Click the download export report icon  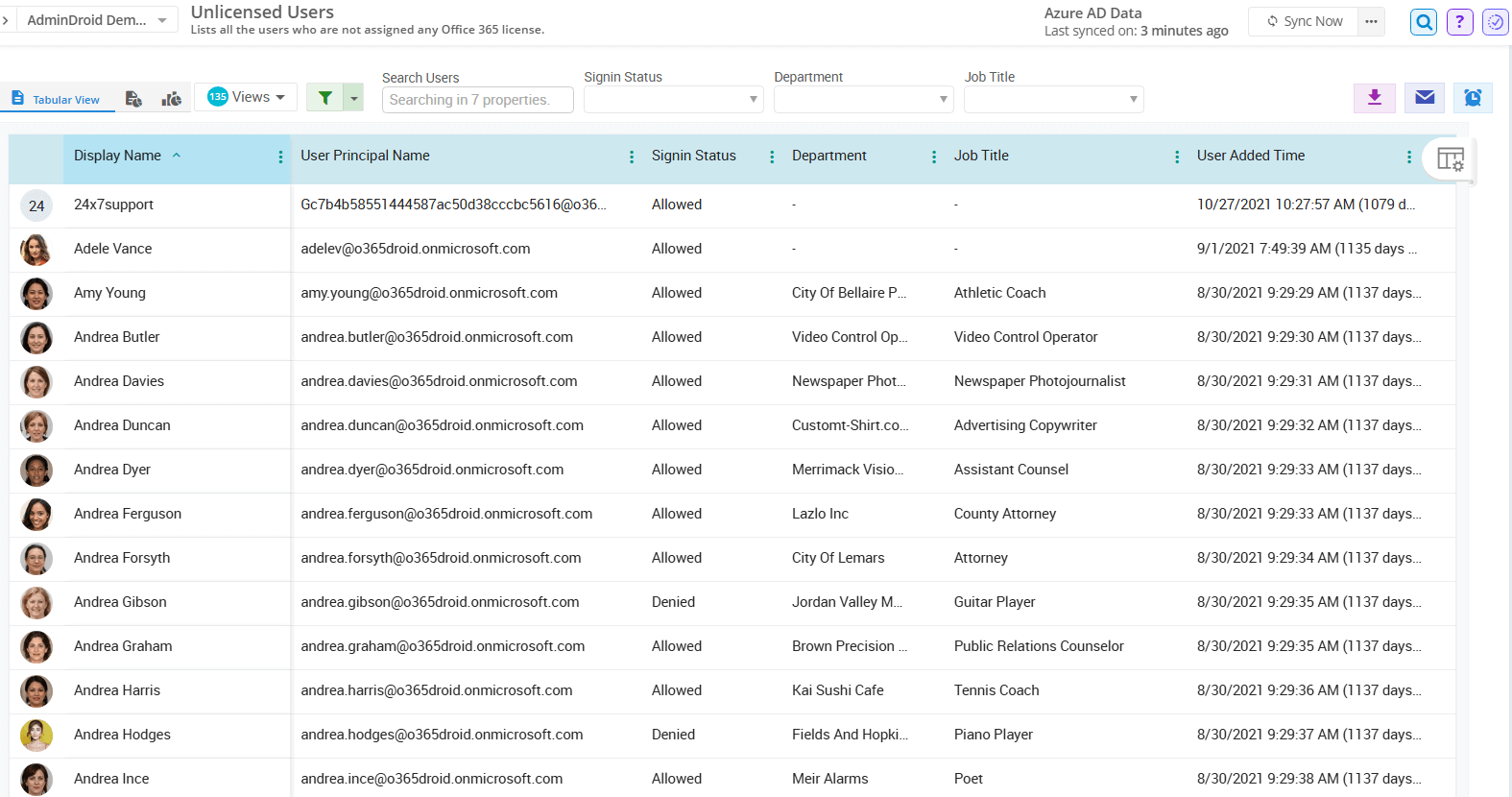(x=1375, y=98)
